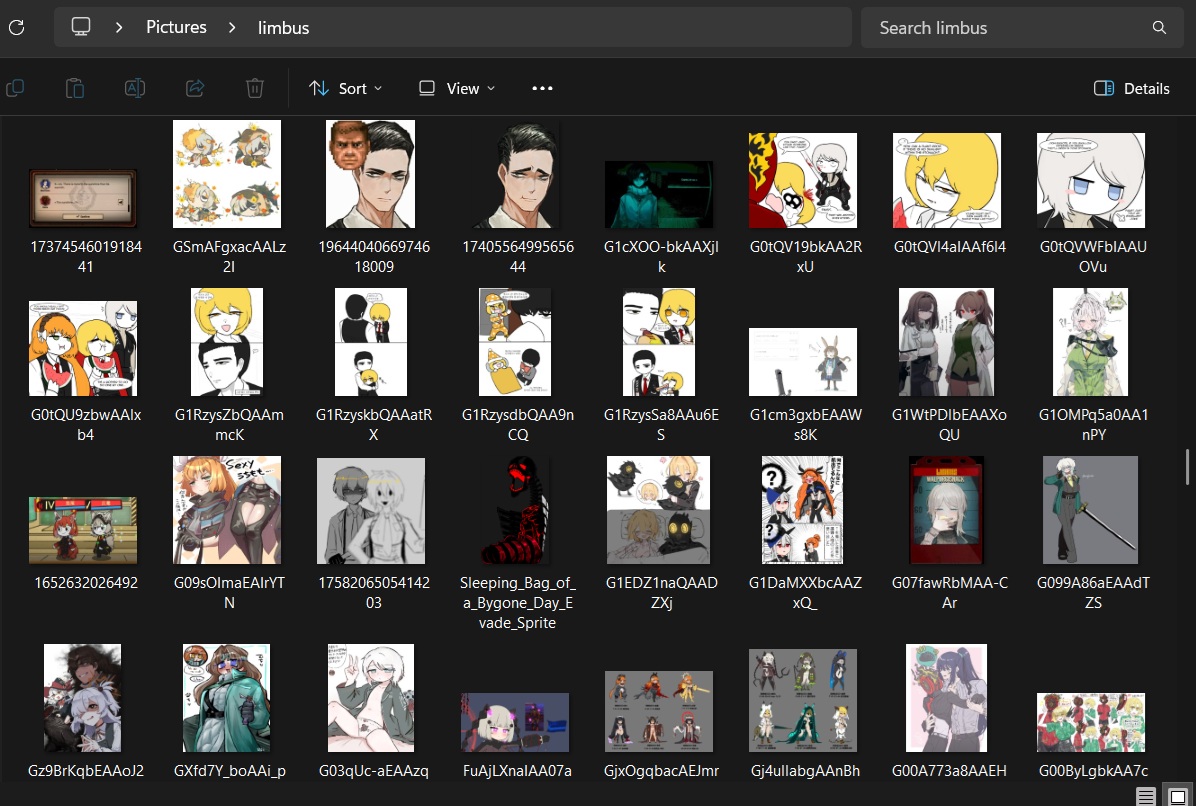Switch to large thumbnails view icon in status bar
1196x806 pixels.
(1178, 796)
